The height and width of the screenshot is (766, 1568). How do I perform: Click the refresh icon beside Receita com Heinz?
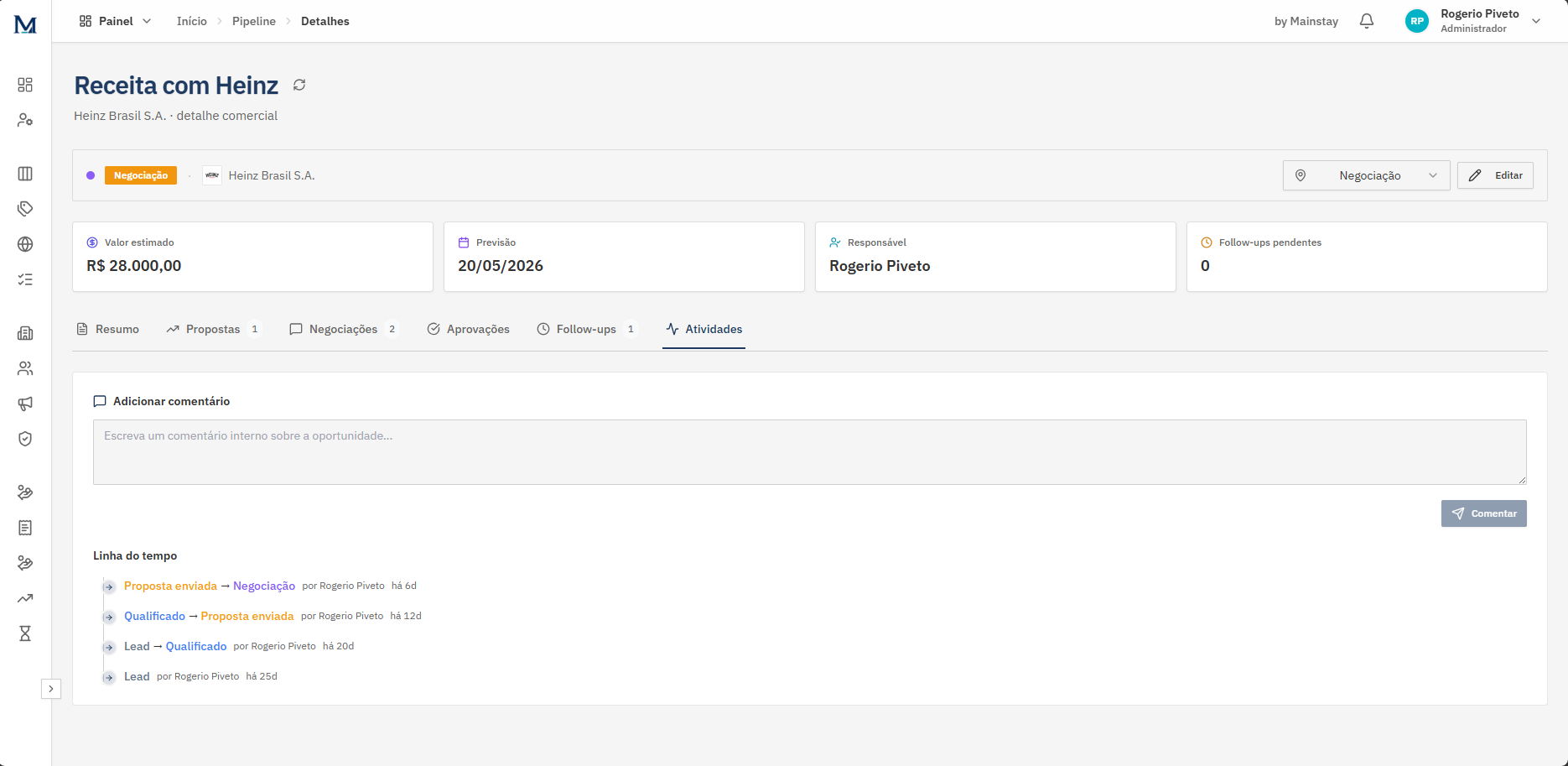pyautogui.click(x=299, y=85)
